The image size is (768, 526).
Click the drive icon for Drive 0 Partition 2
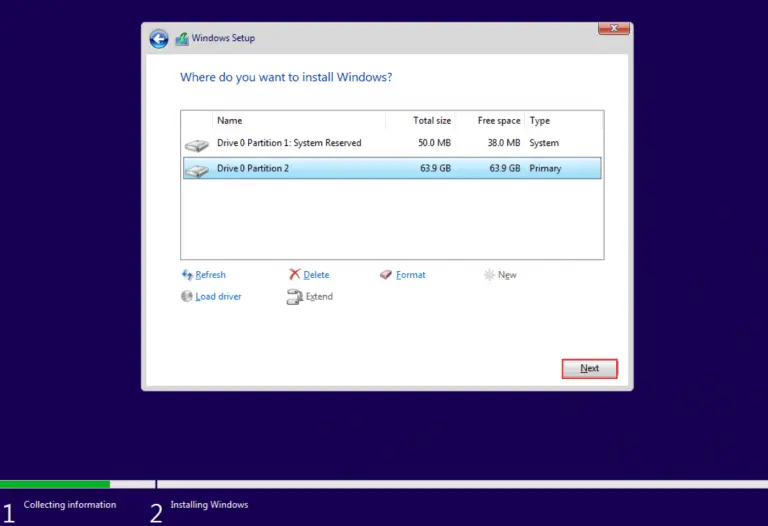pyautogui.click(x=197, y=170)
